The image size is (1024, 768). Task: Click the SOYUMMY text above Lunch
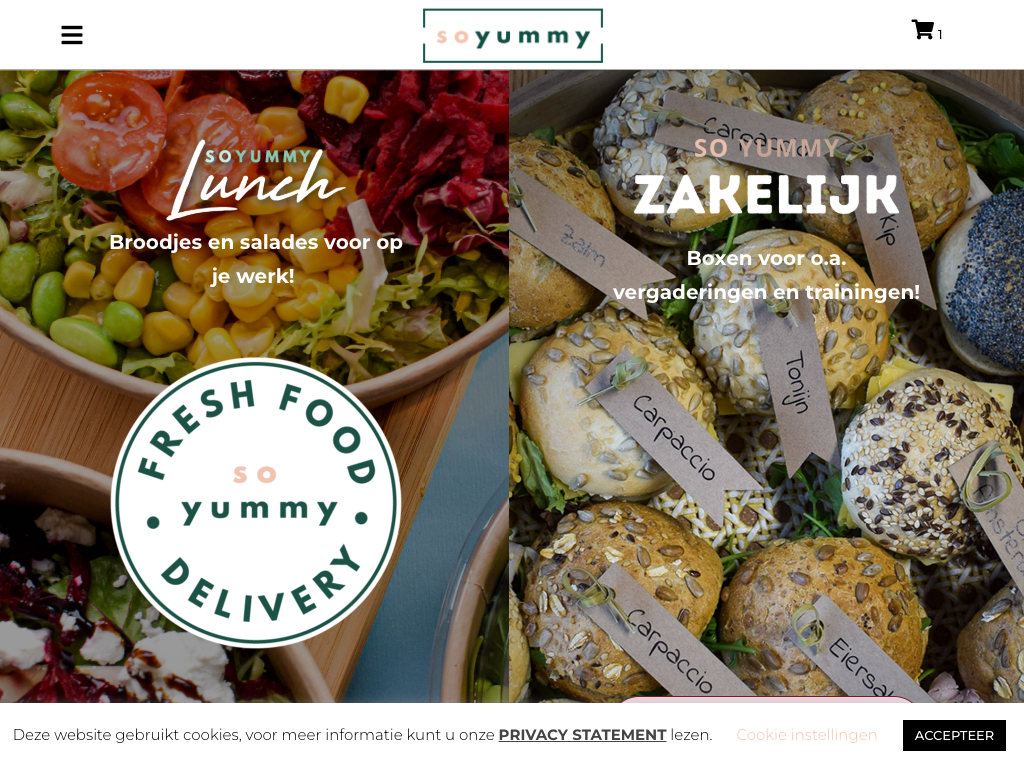point(259,156)
